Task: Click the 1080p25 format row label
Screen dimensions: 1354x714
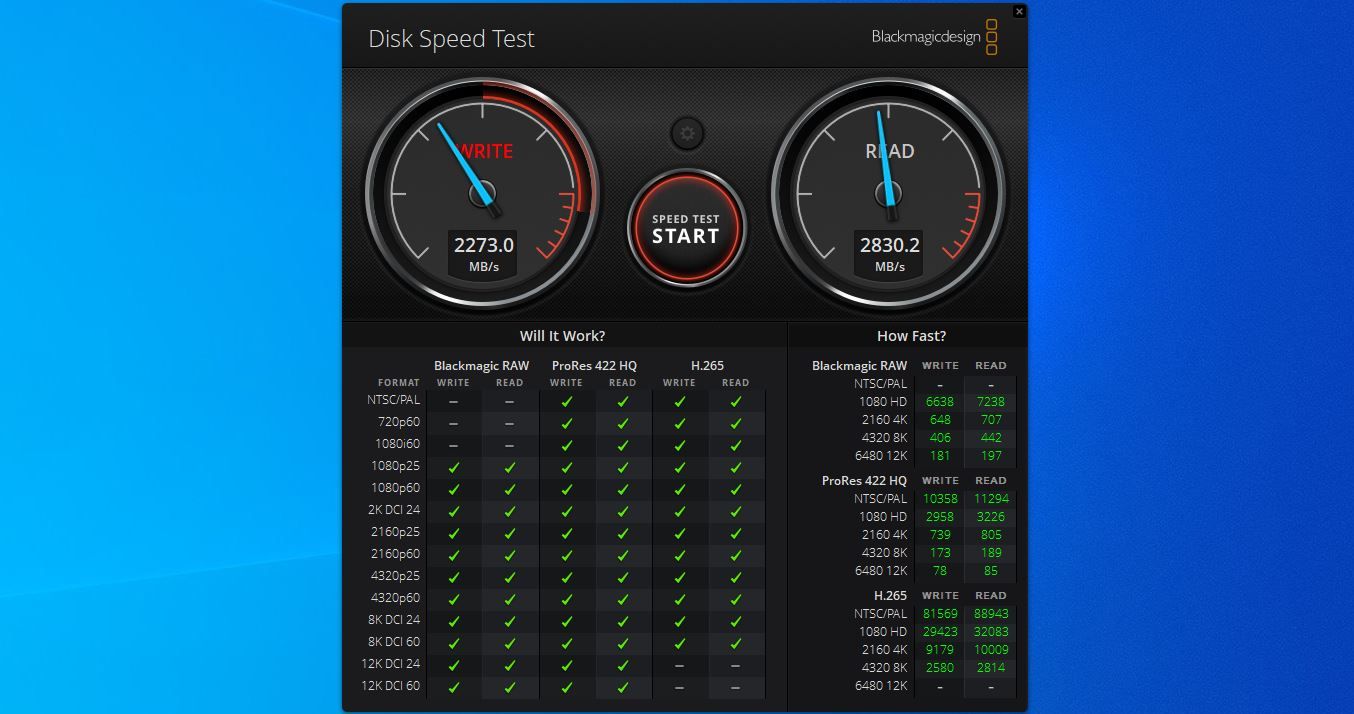Action: 394,466
